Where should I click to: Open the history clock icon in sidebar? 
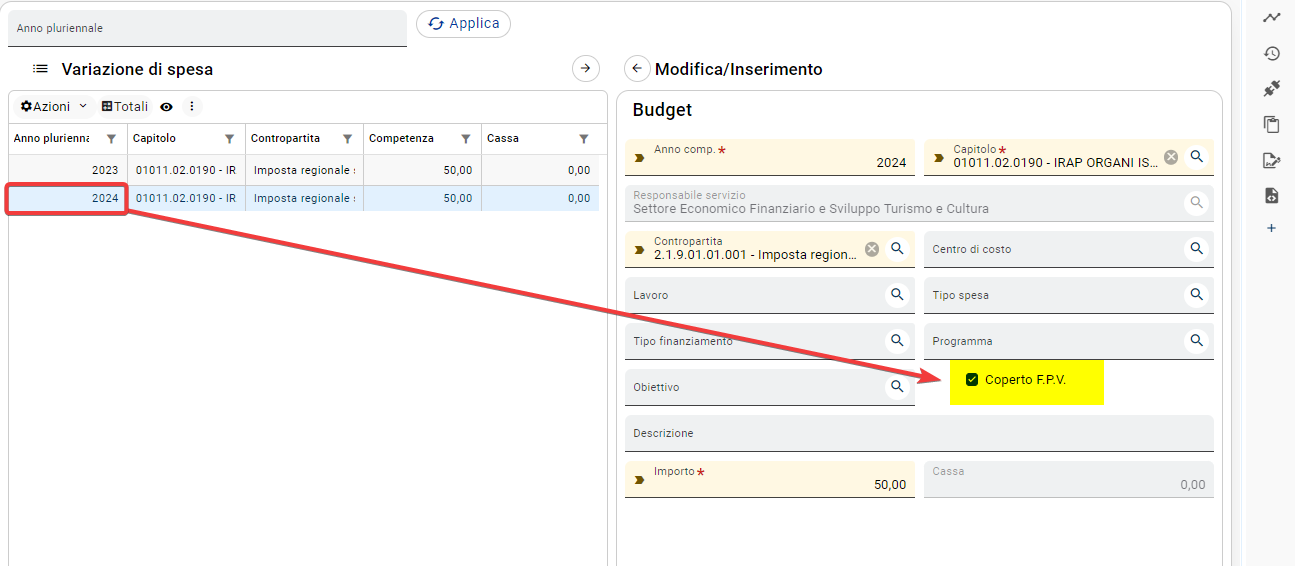[1271, 54]
